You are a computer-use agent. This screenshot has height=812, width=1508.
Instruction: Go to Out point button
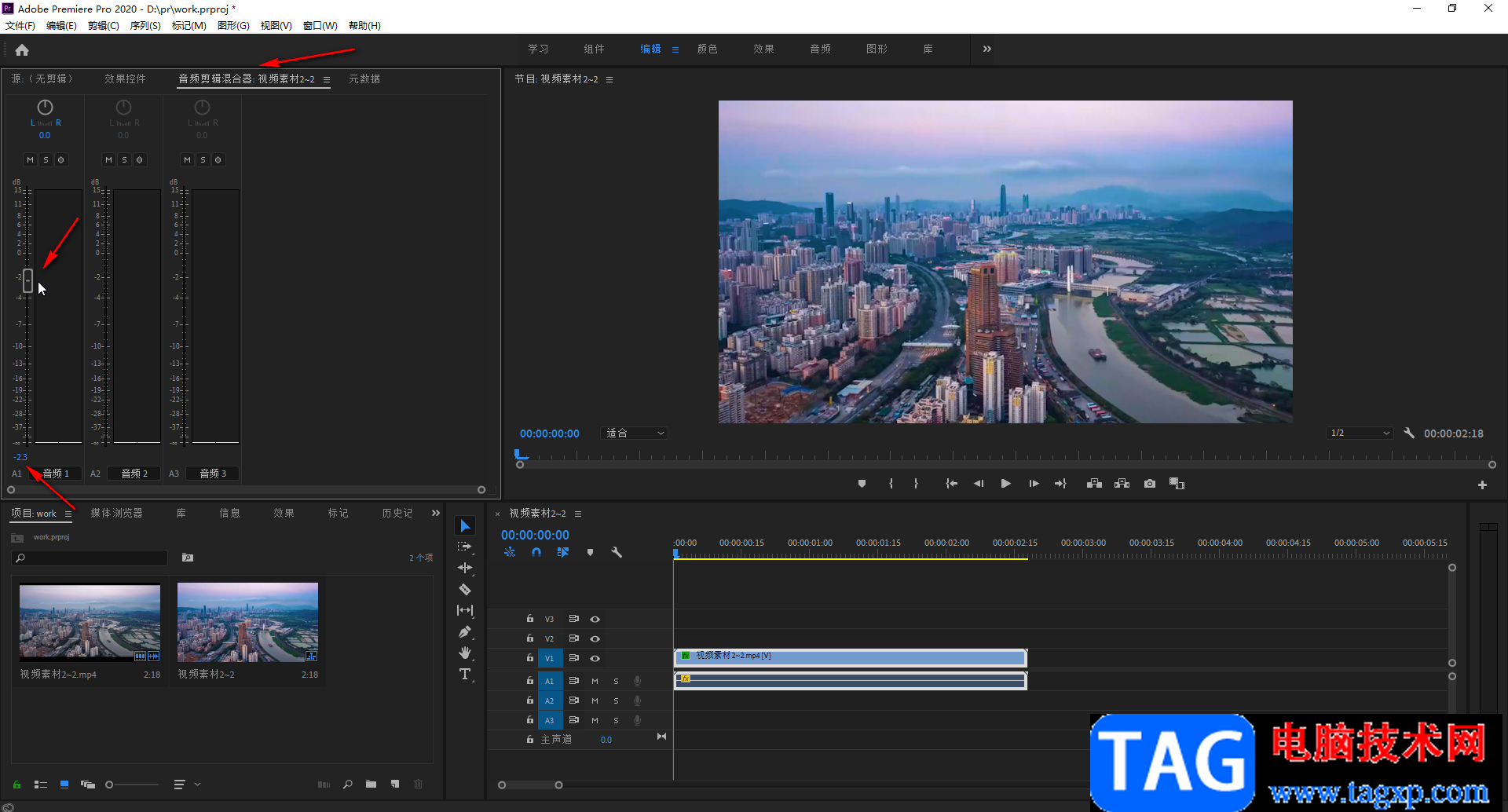point(1060,484)
